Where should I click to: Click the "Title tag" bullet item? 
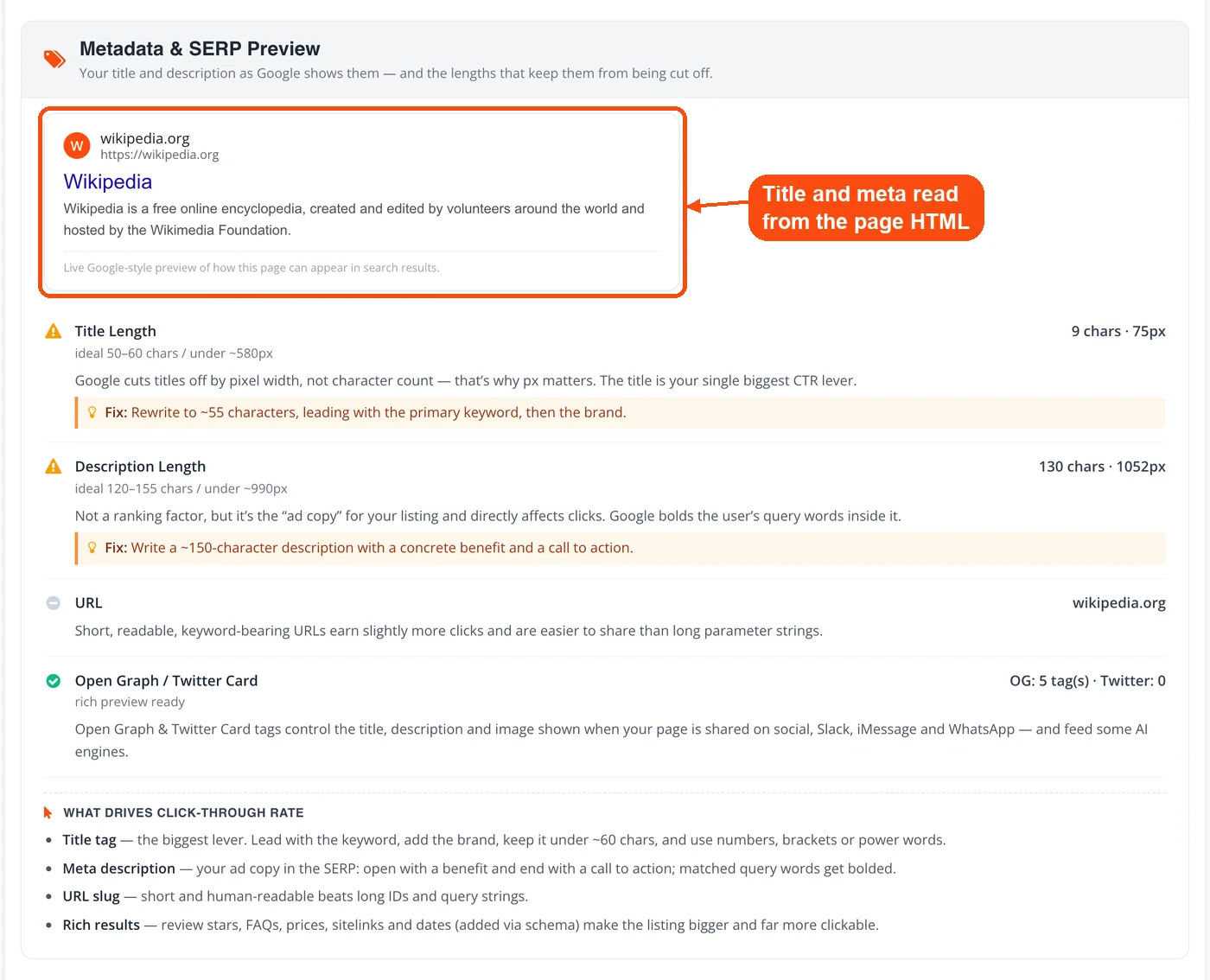coord(504,840)
